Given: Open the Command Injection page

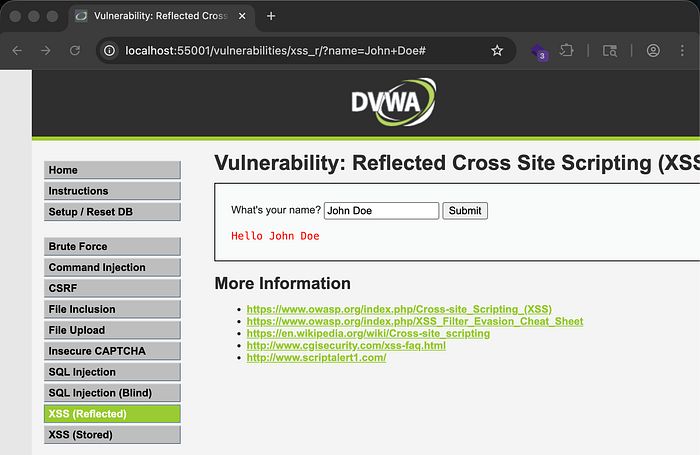Looking at the screenshot, I should point(112,267).
